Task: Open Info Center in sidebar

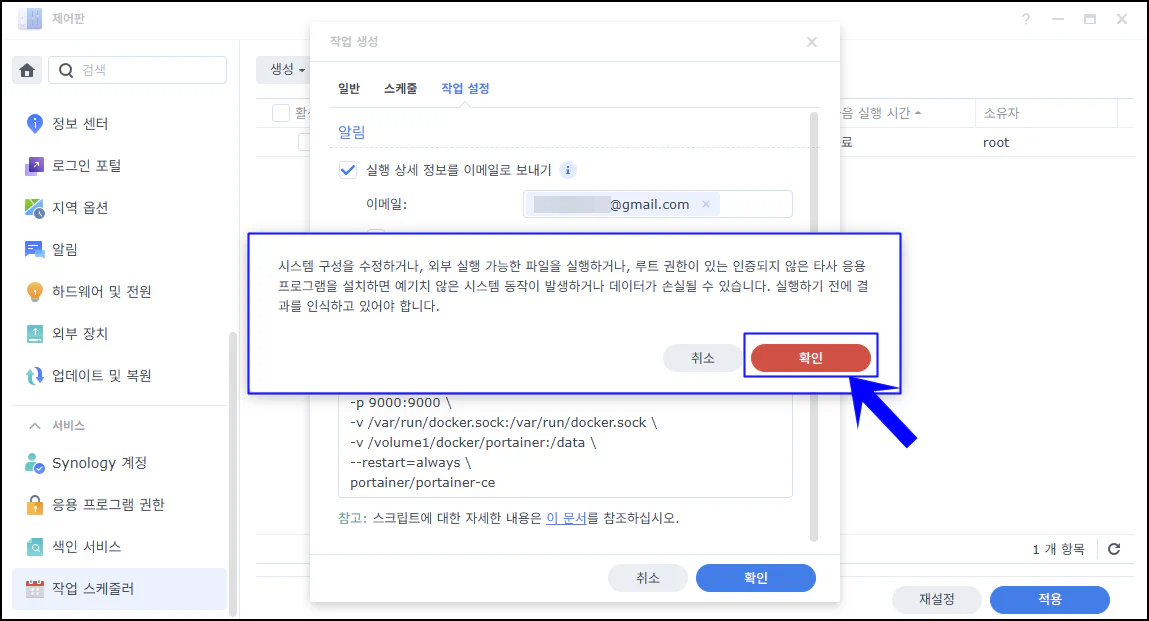Action: [117, 123]
